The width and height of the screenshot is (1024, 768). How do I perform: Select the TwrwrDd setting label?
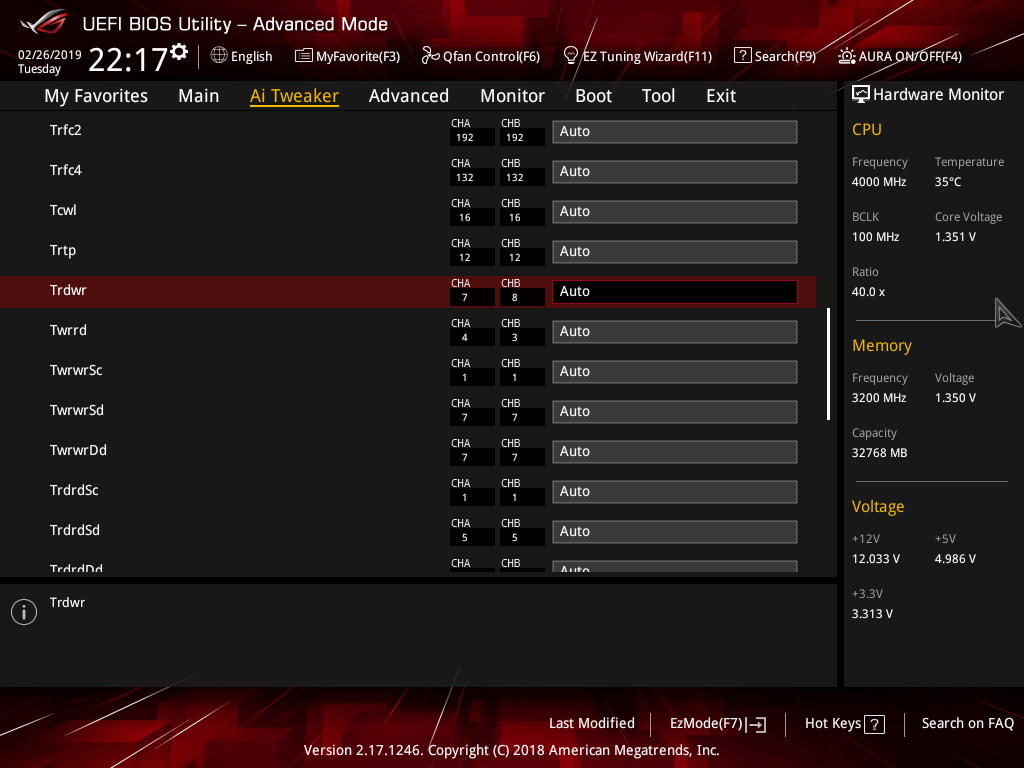[78, 450]
